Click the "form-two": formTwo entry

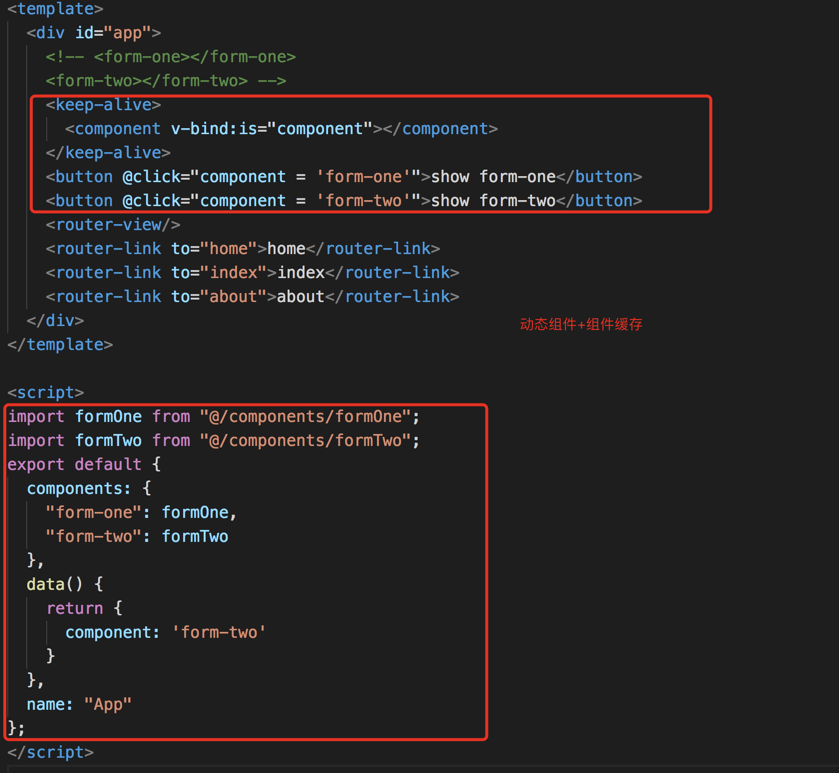pos(137,537)
